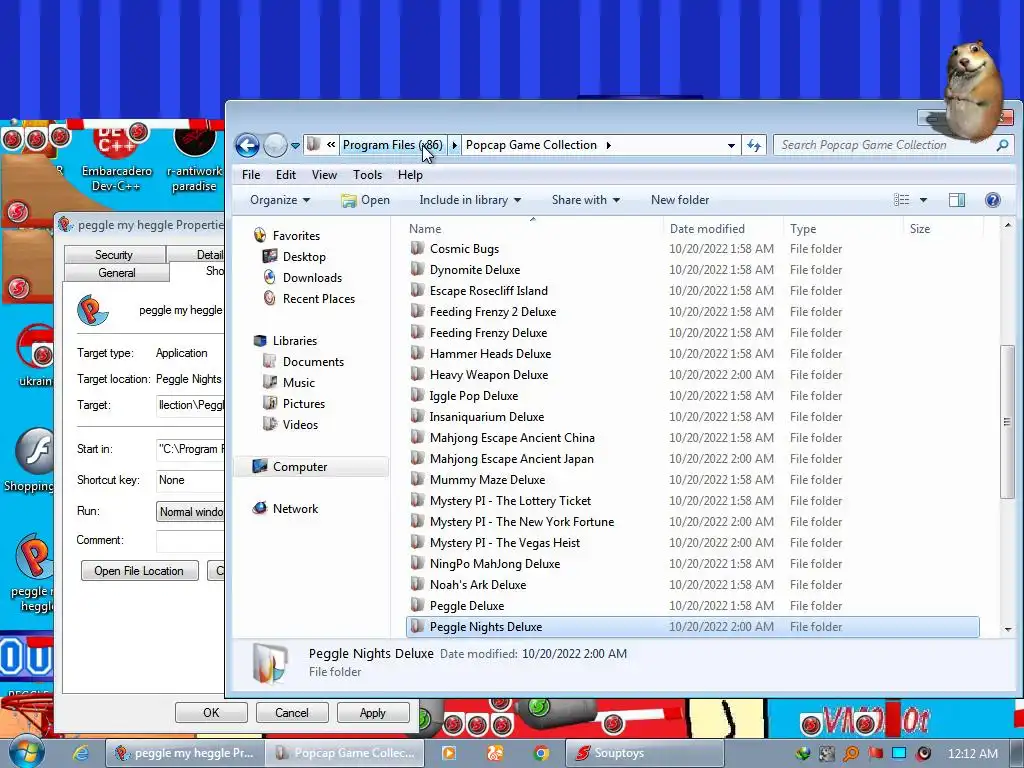The image size is (1024, 768).
Task: Launch Internet Explorer from taskbar
Action: (80, 753)
